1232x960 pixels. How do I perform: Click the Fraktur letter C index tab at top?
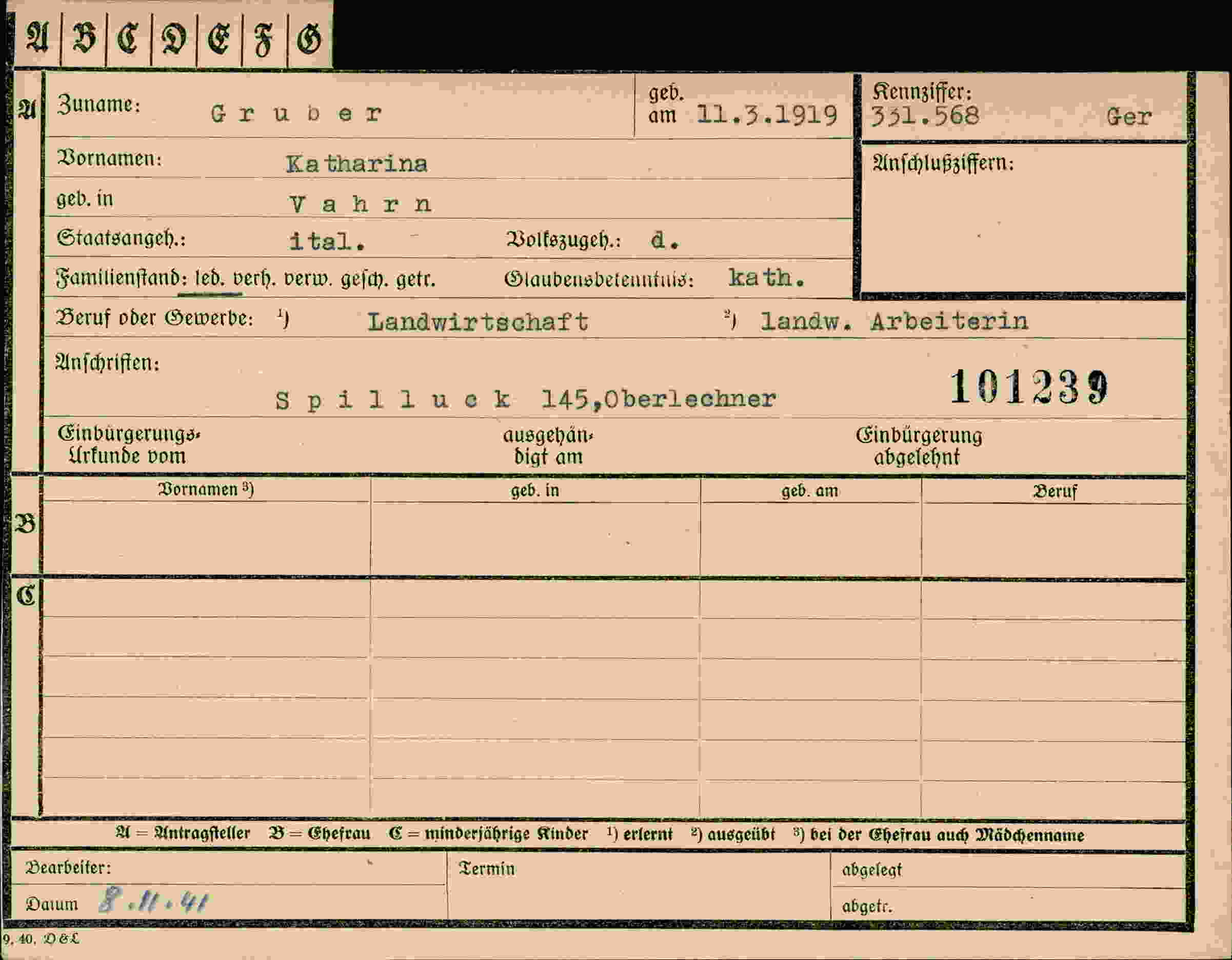(129, 38)
